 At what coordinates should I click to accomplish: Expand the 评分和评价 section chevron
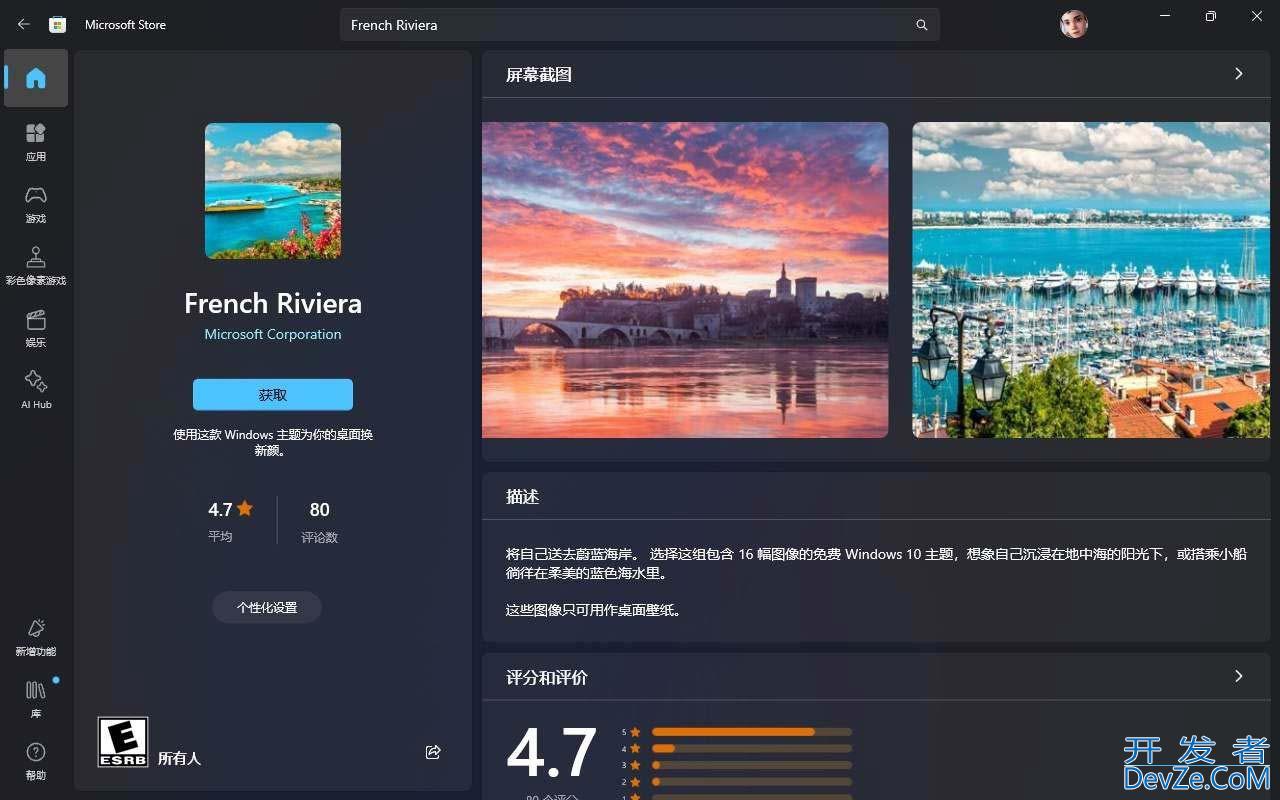1239,677
